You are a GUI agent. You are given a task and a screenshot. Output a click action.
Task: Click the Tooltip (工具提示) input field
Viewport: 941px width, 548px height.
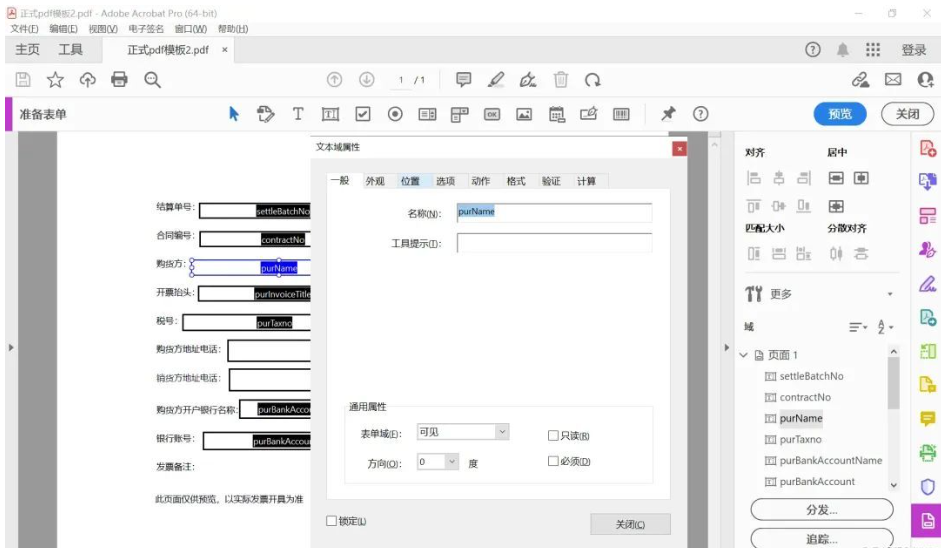pyautogui.click(x=554, y=242)
